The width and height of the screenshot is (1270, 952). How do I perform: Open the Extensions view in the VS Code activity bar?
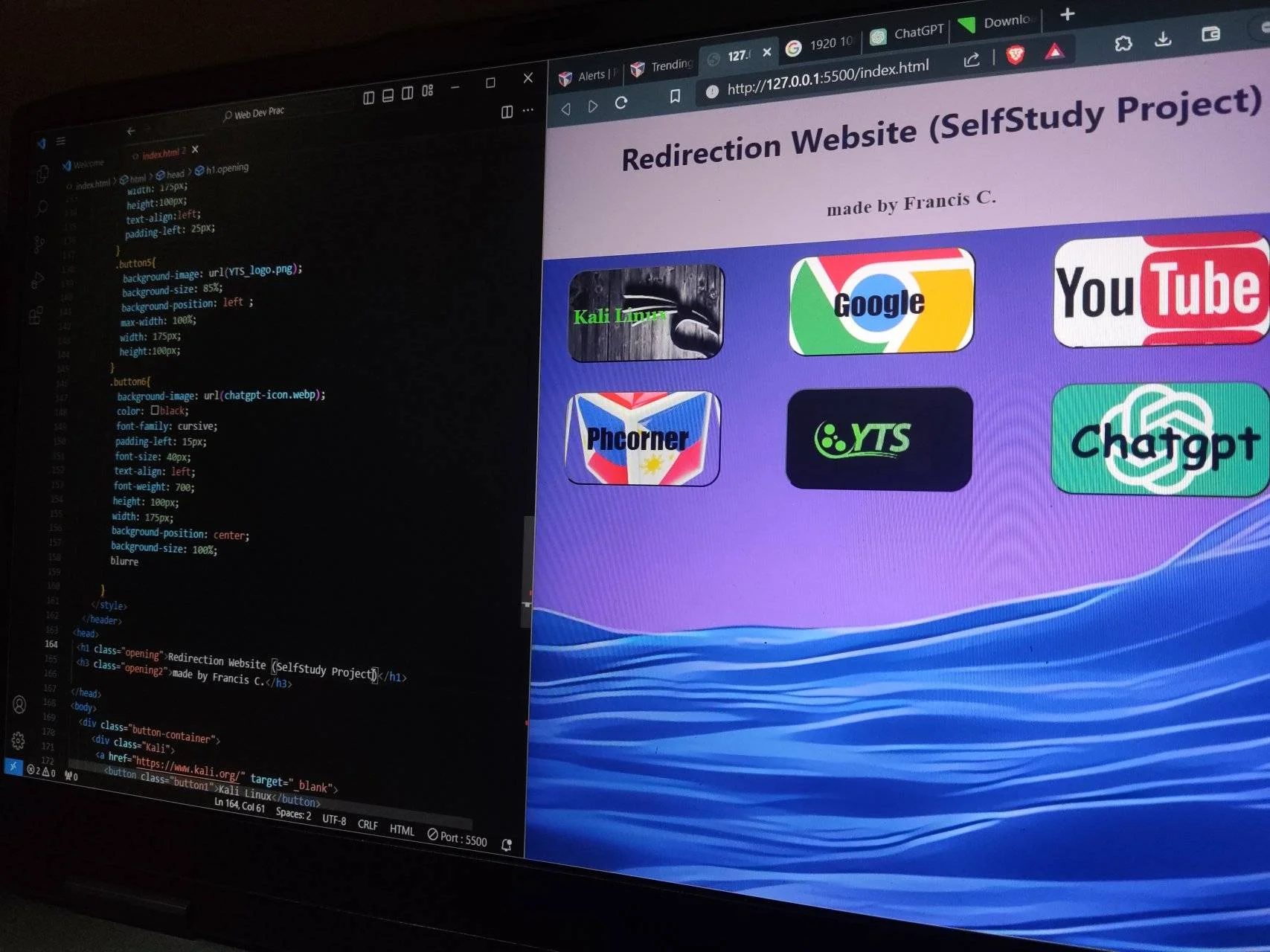[35, 316]
